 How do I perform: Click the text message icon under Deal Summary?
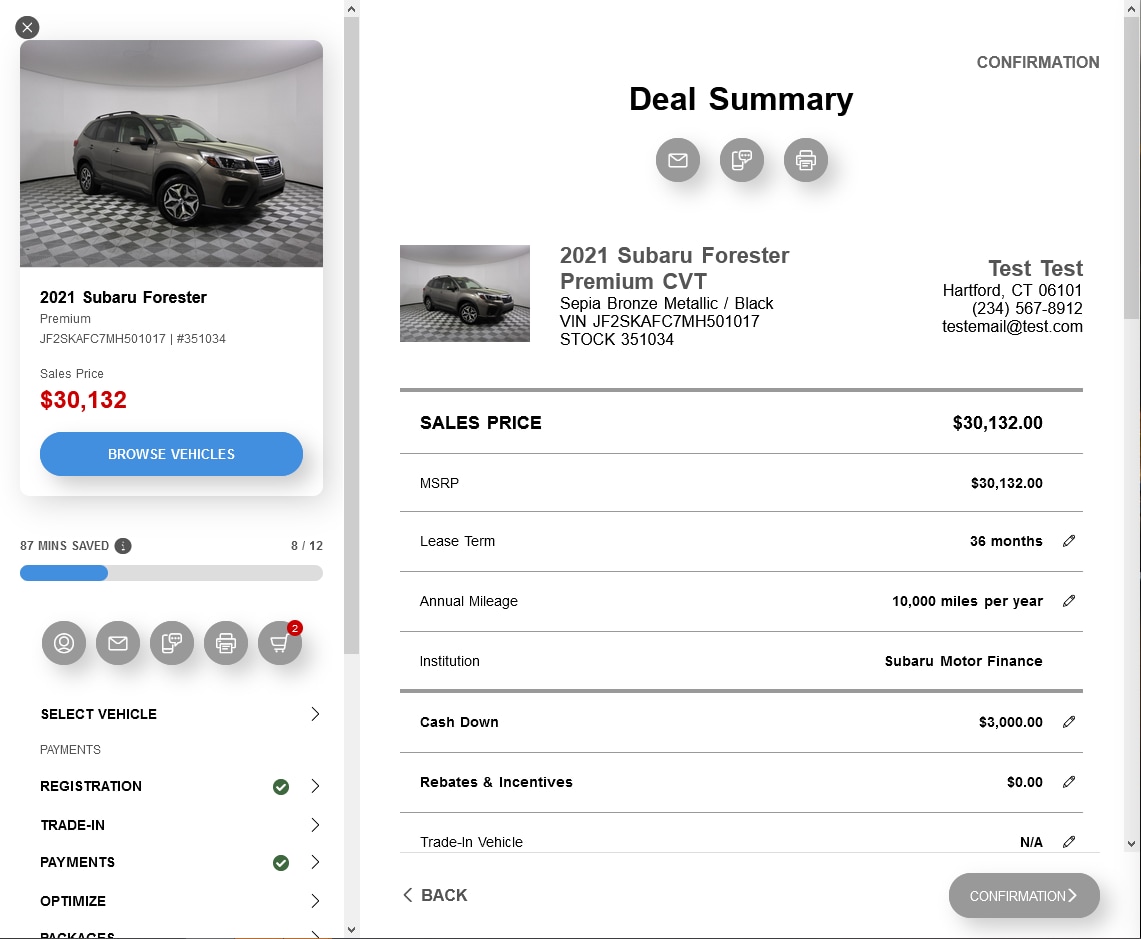click(x=742, y=160)
